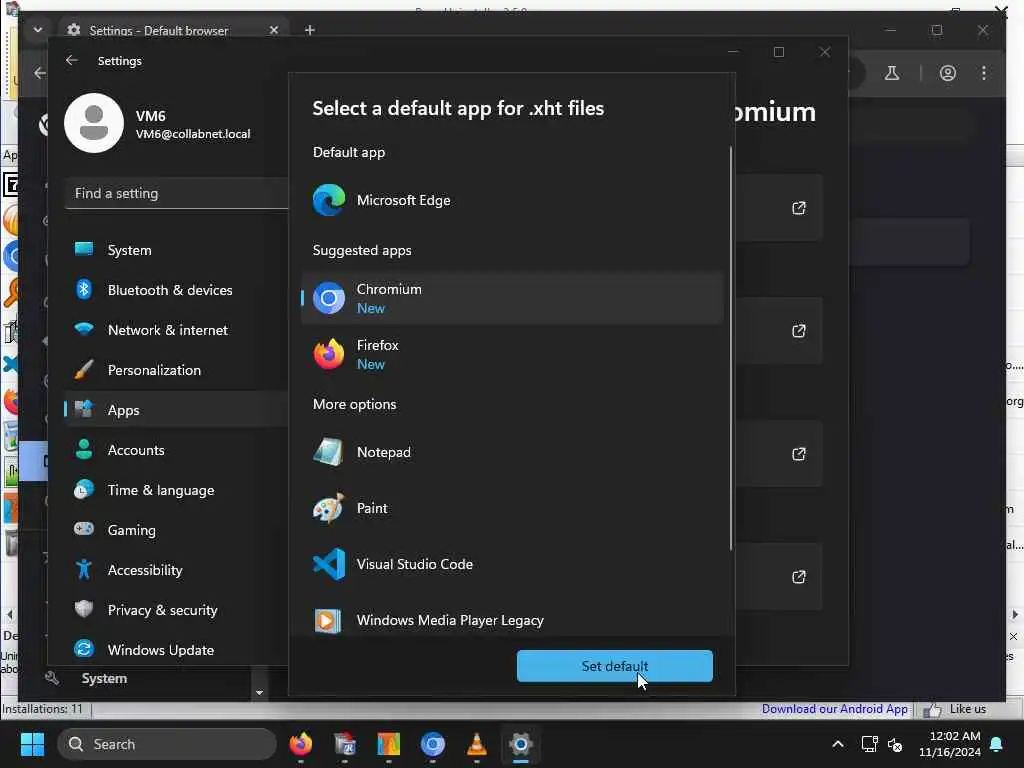Open the Windows Start menu
This screenshot has width=1024, height=768.
click(32, 744)
